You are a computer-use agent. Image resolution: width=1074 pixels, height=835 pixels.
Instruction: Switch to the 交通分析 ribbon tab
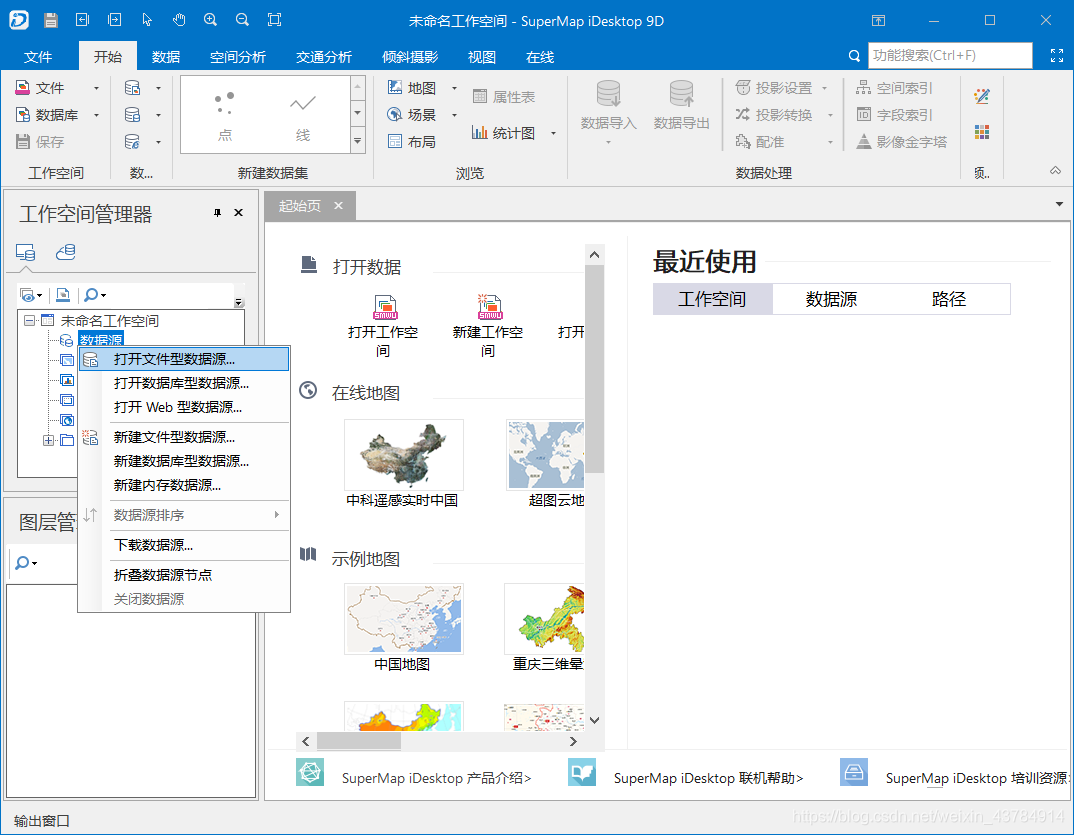pyautogui.click(x=324, y=57)
